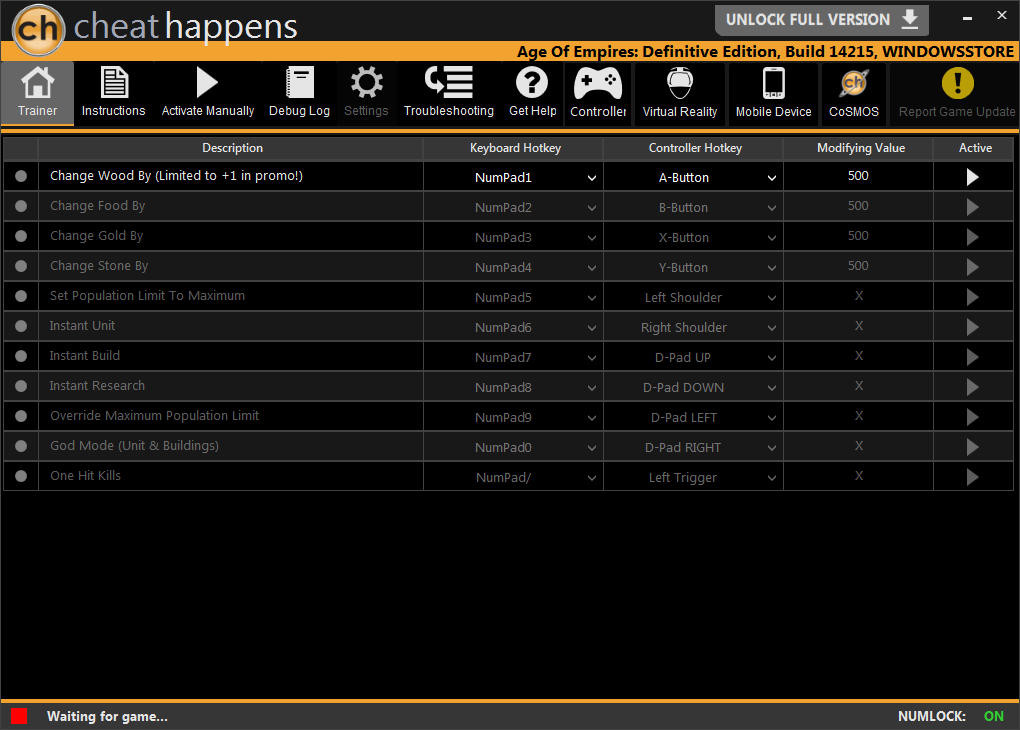Activate Change Stone By cheat

click(x=973, y=267)
